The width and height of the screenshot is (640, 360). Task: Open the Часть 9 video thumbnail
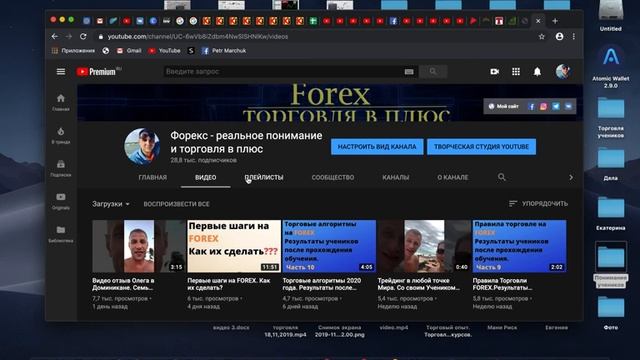pyautogui.click(x=519, y=246)
